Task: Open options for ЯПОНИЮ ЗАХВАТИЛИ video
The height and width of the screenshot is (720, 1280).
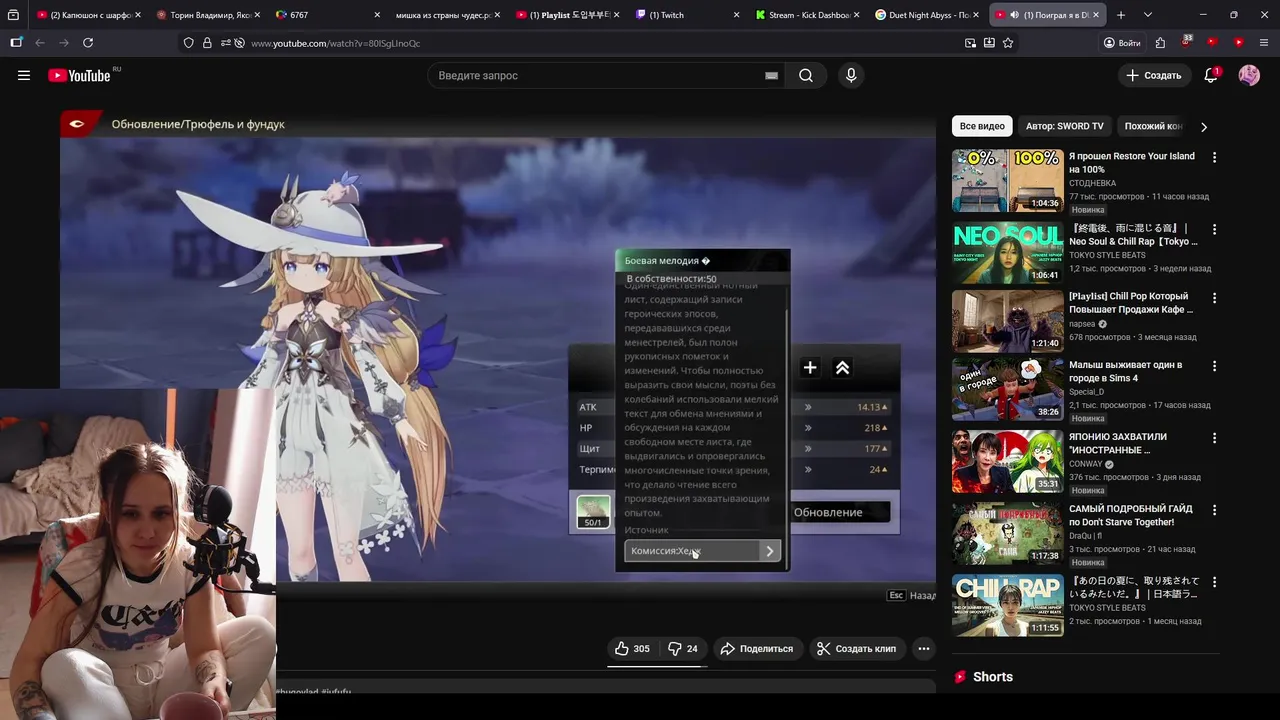Action: [x=1214, y=438]
